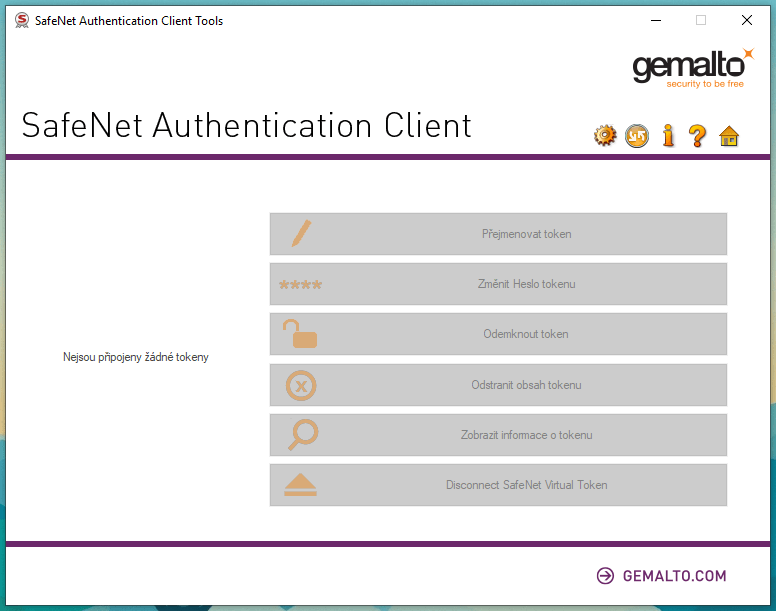Click the eject icon for the virtual token
The image size is (776, 611).
pos(300,485)
